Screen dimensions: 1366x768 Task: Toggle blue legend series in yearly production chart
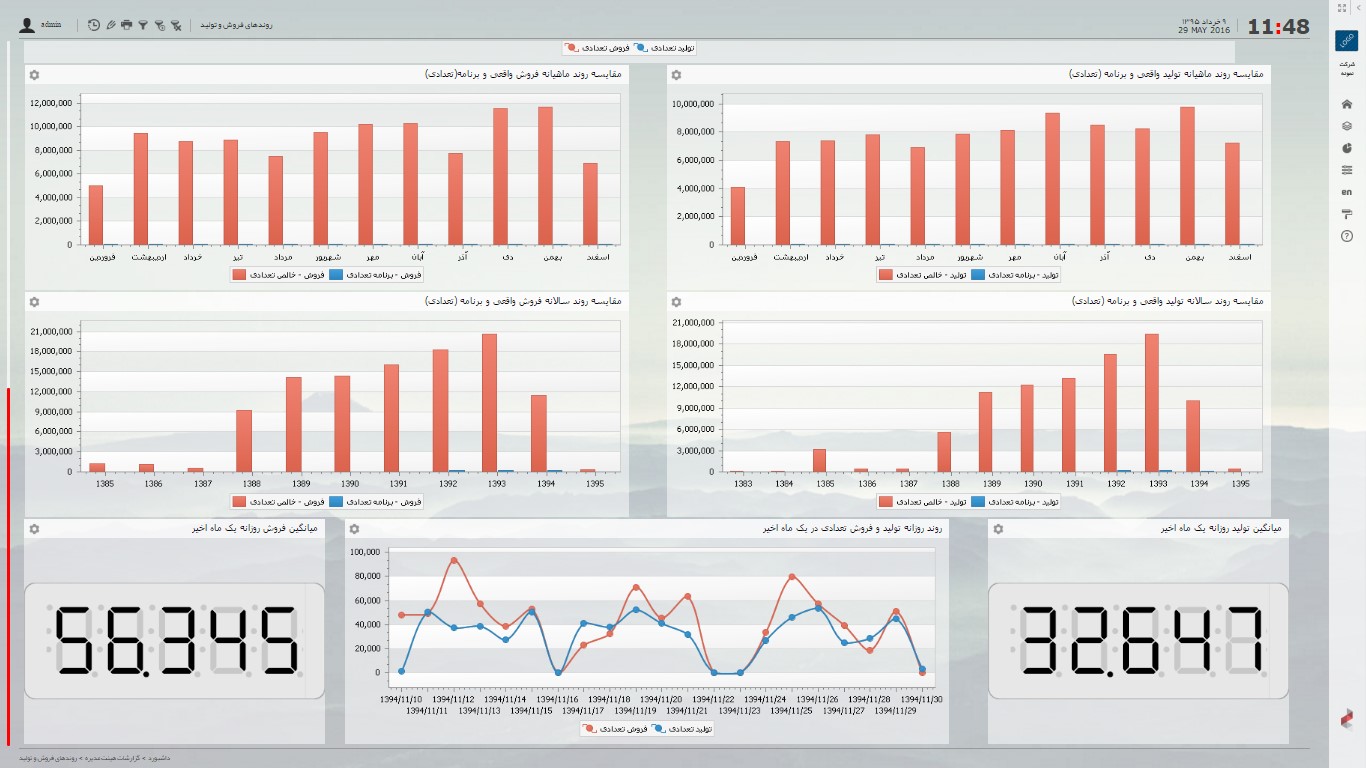pos(1016,501)
